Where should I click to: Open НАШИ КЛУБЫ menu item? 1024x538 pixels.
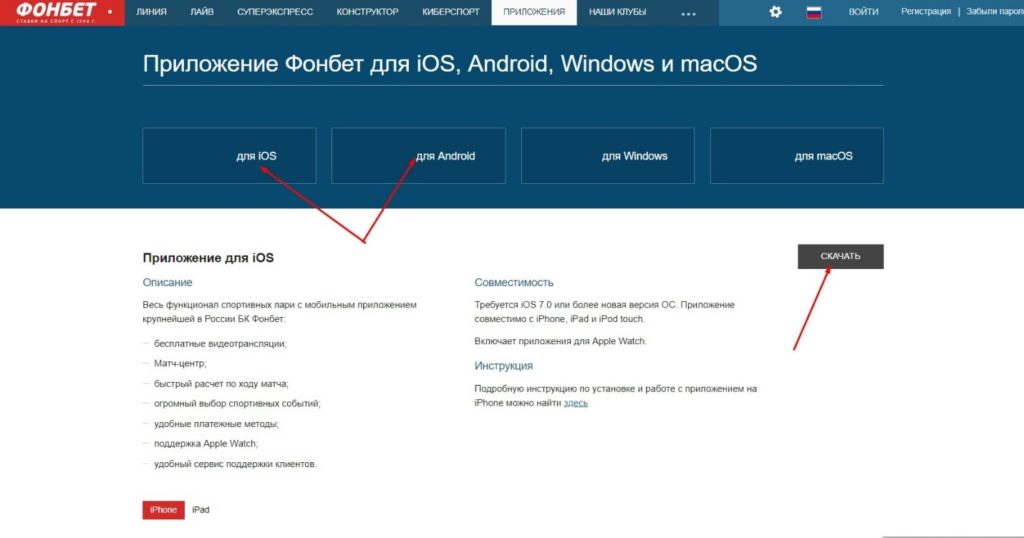click(x=617, y=12)
